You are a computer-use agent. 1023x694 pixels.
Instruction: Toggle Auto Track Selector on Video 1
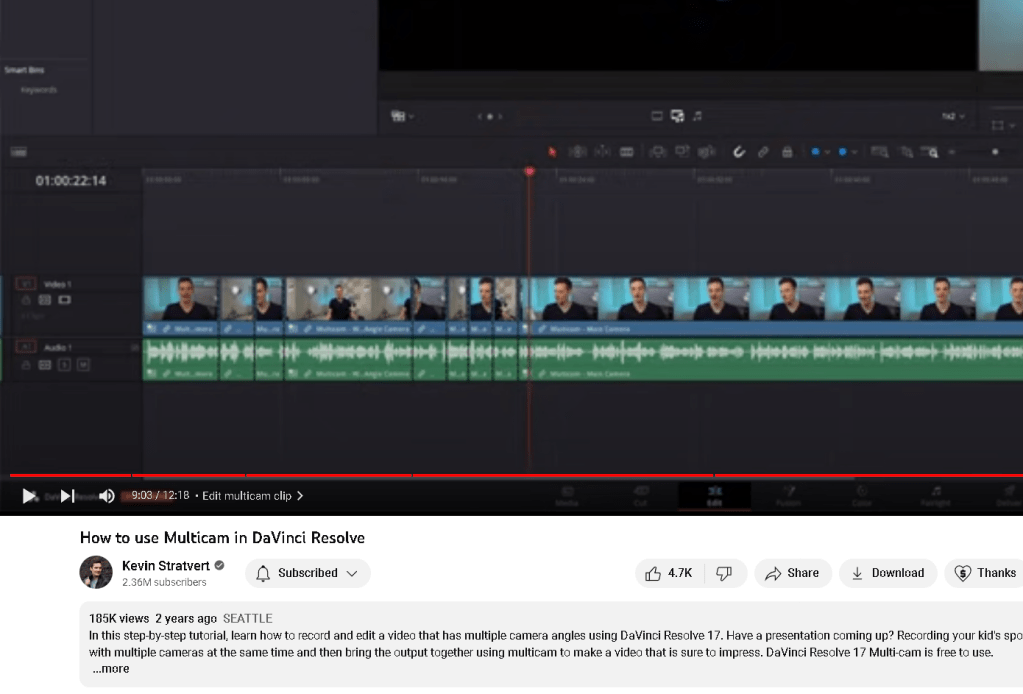pyautogui.click(x=45, y=300)
